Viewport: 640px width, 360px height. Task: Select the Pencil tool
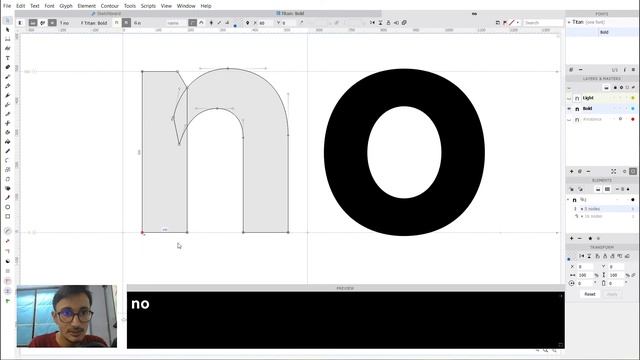pyautogui.click(x=7, y=86)
